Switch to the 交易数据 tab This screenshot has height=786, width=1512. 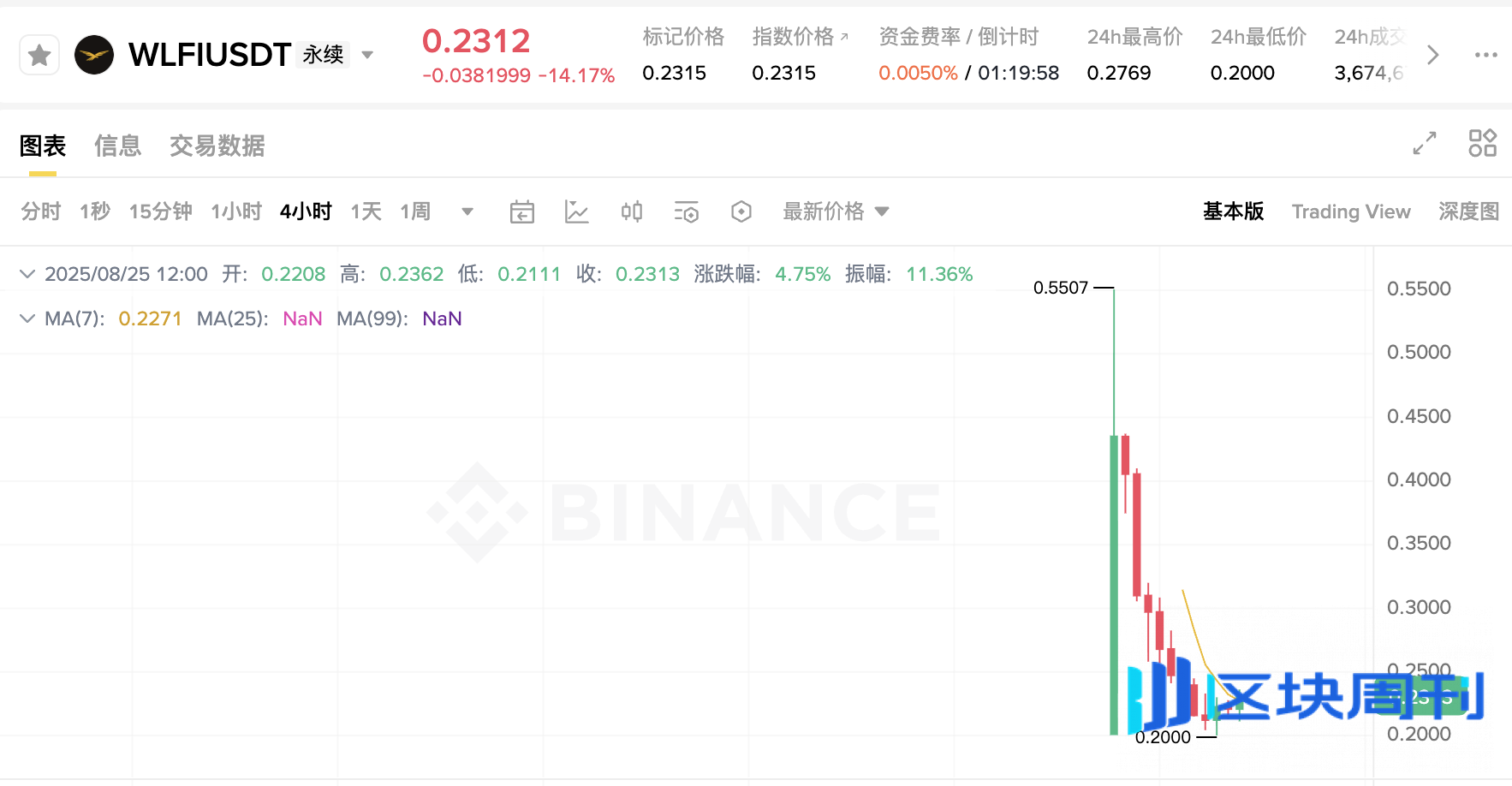(x=217, y=146)
